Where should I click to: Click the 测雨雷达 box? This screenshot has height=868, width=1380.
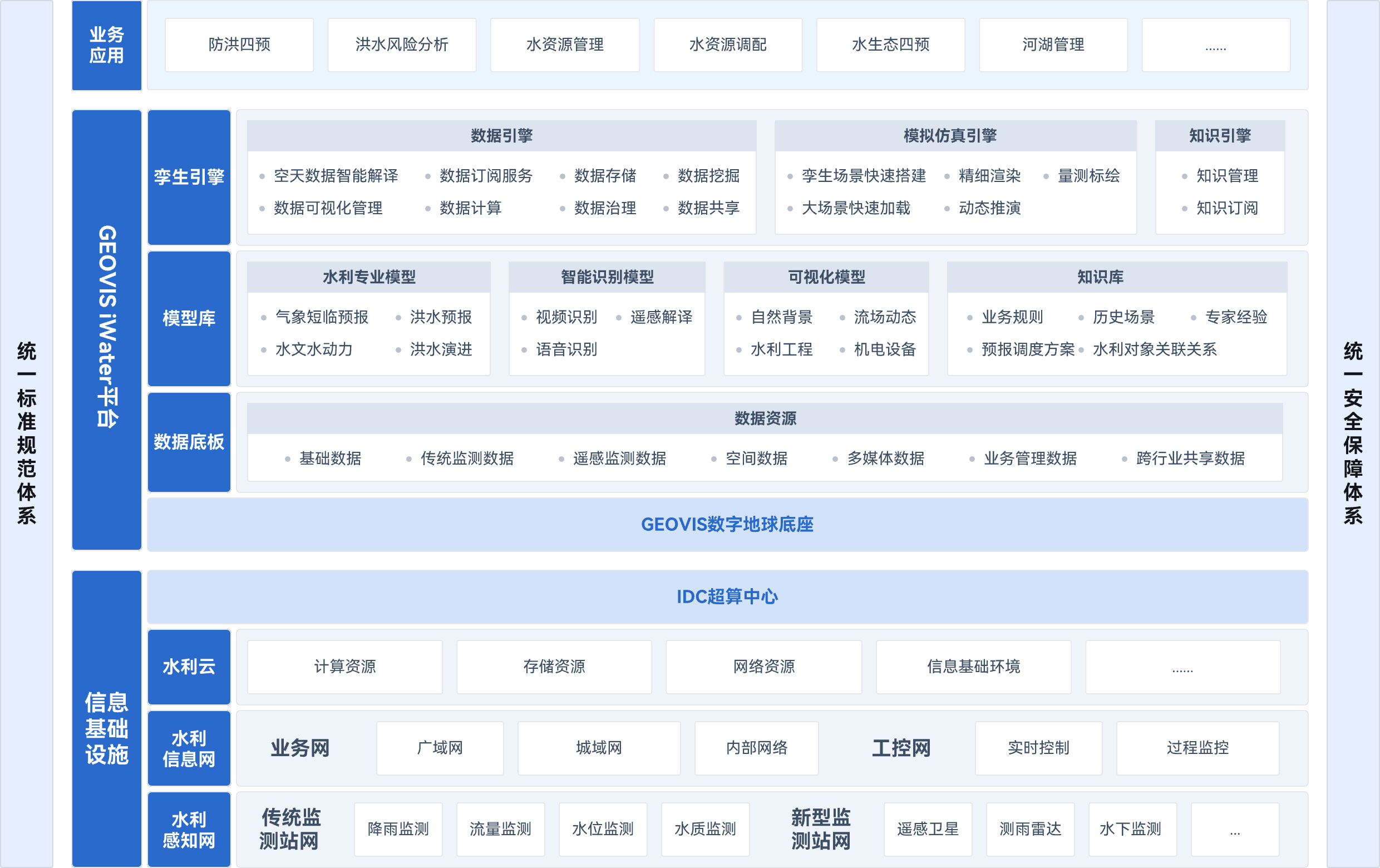coord(1031,830)
